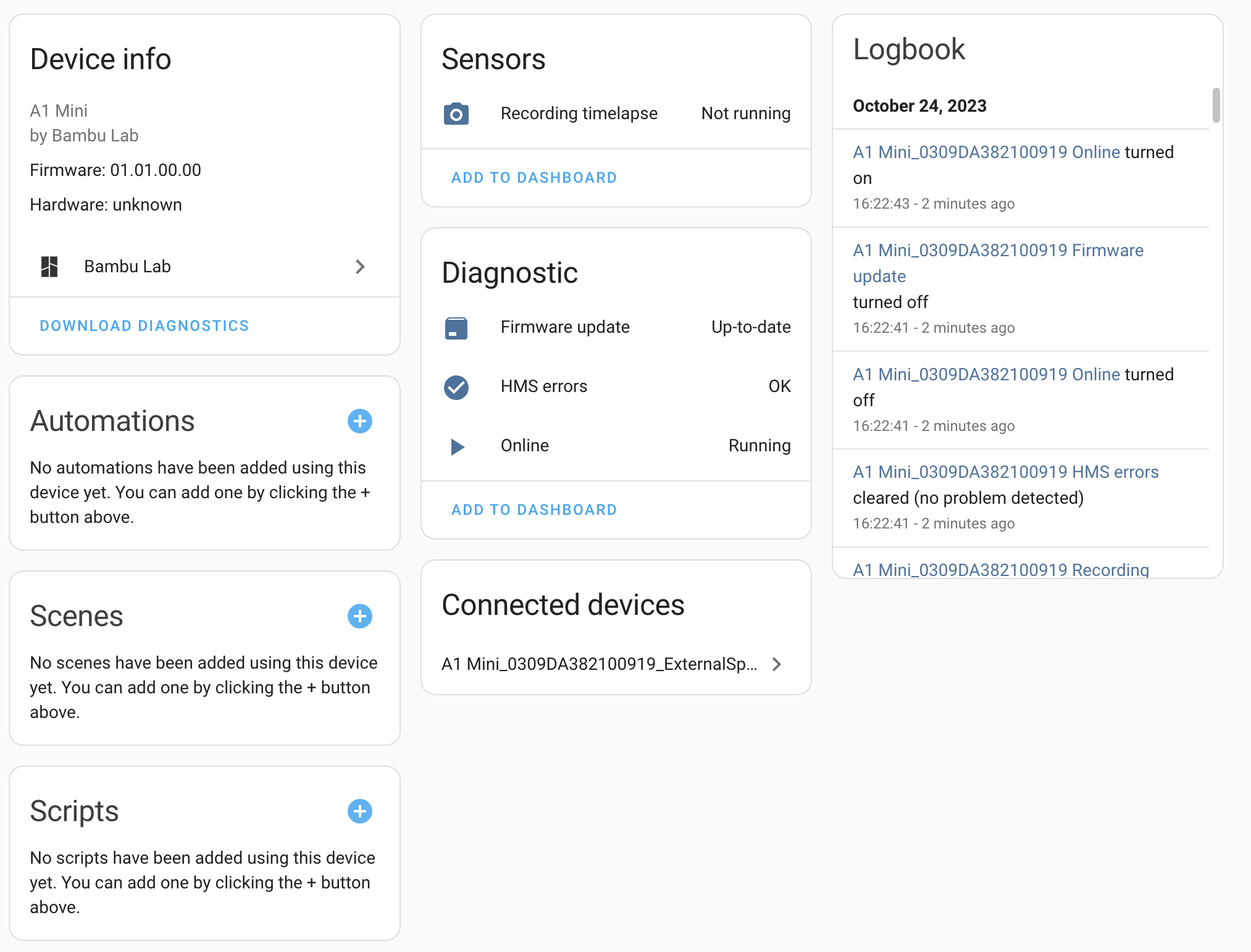Viewport: 1251px width, 952px height.
Task: Add a new automation with the plus icon
Action: 359,421
